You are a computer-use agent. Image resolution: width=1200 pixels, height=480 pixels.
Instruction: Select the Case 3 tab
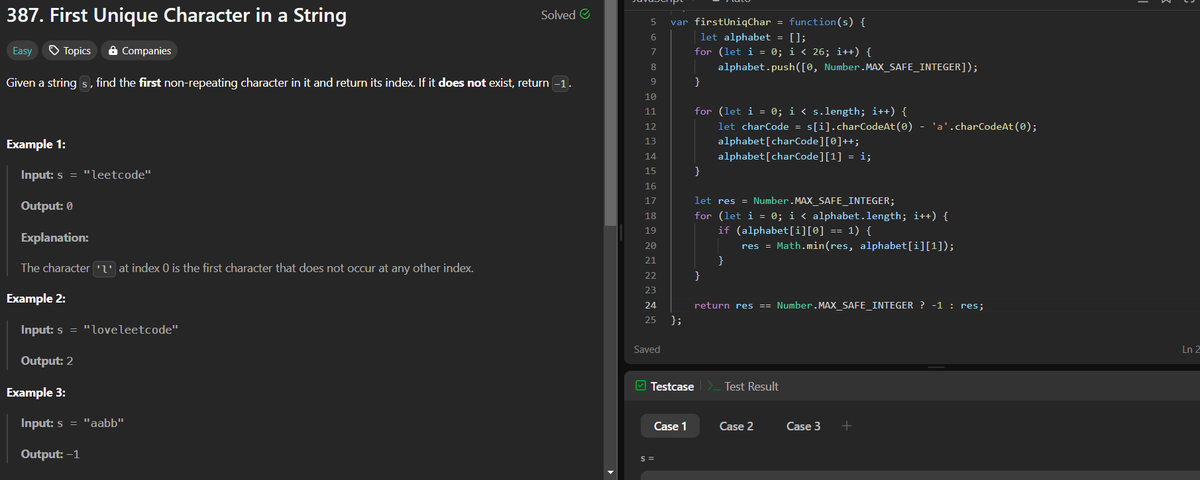point(803,426)
